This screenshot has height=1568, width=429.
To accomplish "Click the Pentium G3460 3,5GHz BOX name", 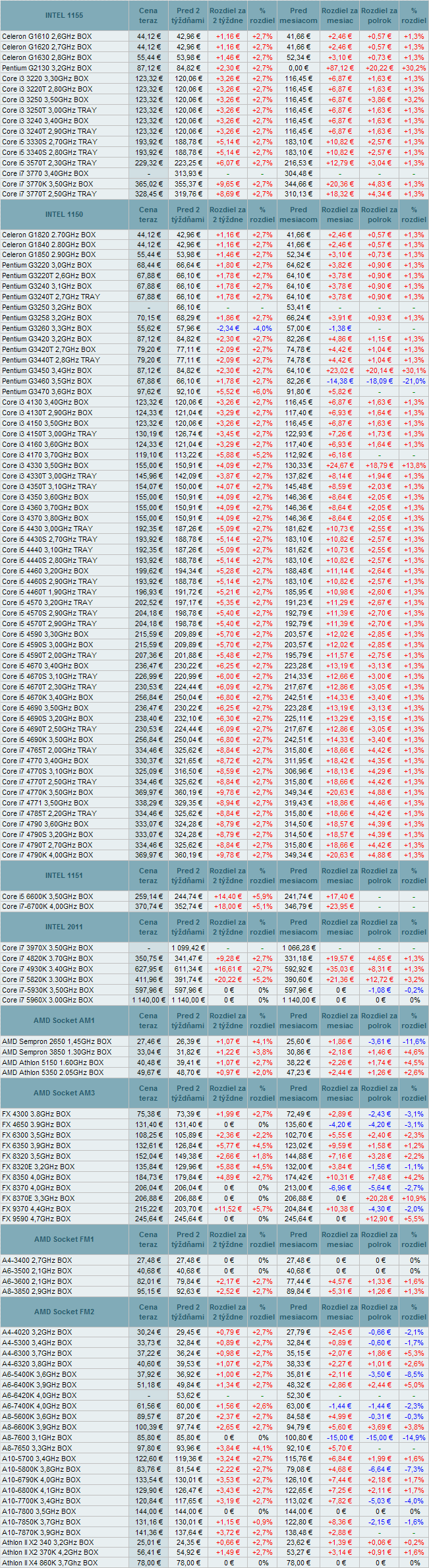I will (x=47, y=381).
